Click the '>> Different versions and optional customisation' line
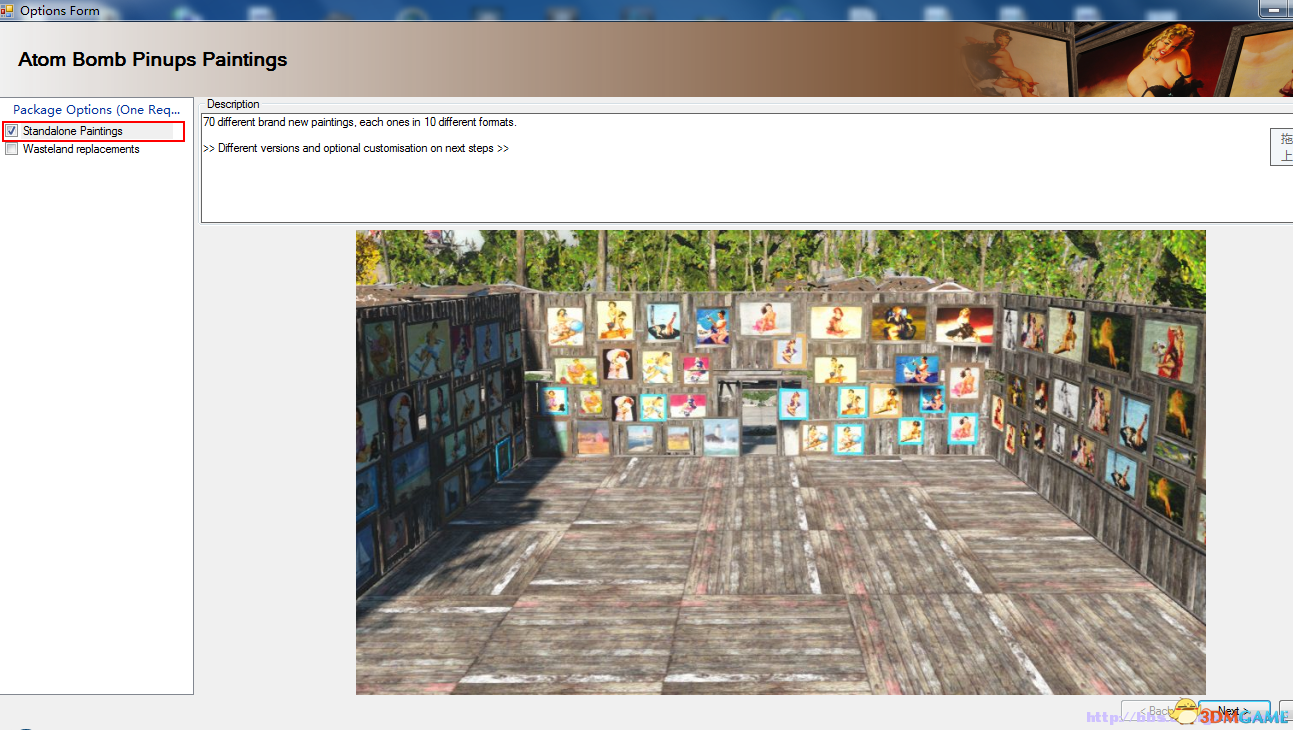 (x=356, y=148)
